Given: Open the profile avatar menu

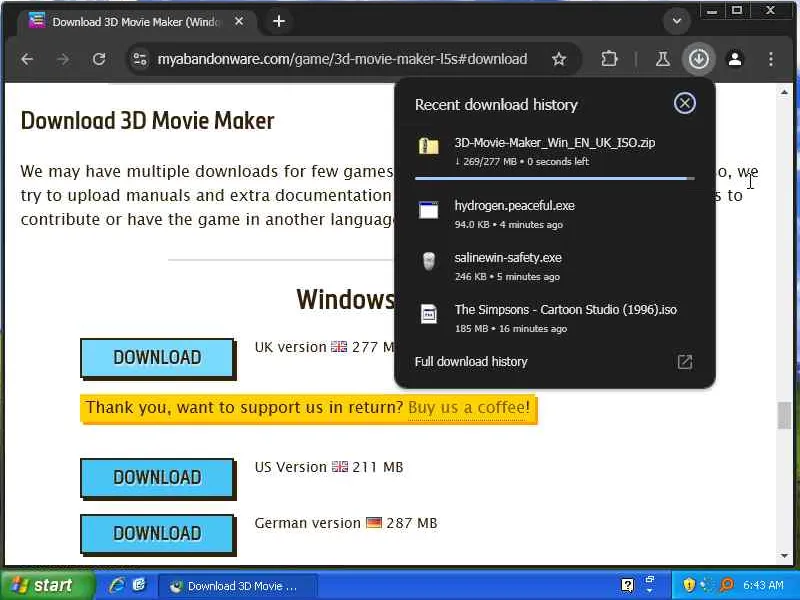Looking at the screenshot, I should coord(735,59).
